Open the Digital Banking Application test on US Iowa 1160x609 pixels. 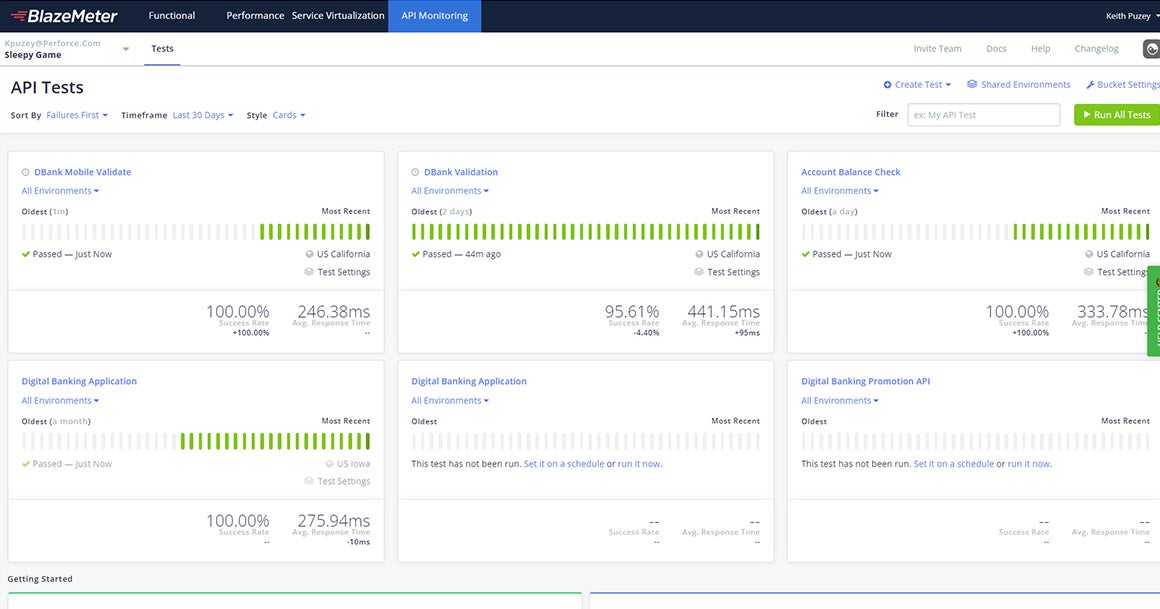click(79, 381)
